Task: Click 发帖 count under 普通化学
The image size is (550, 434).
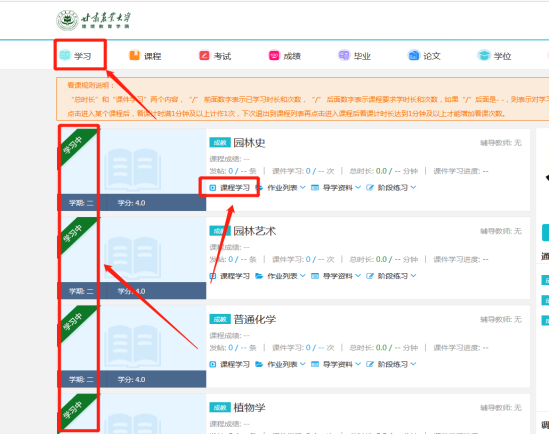Action: click(233, 348)
